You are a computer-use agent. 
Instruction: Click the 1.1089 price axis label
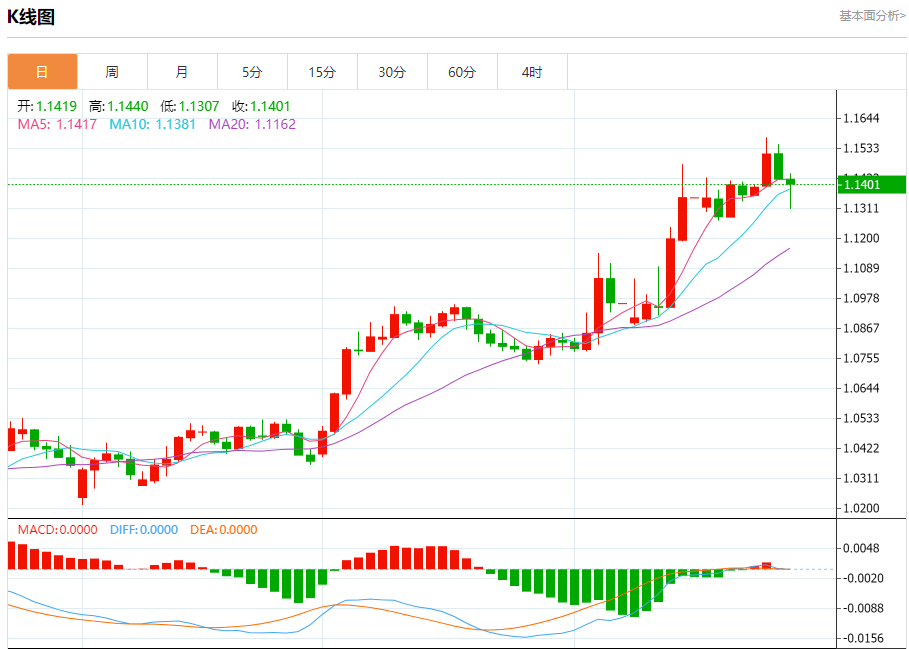coord(863,268)
